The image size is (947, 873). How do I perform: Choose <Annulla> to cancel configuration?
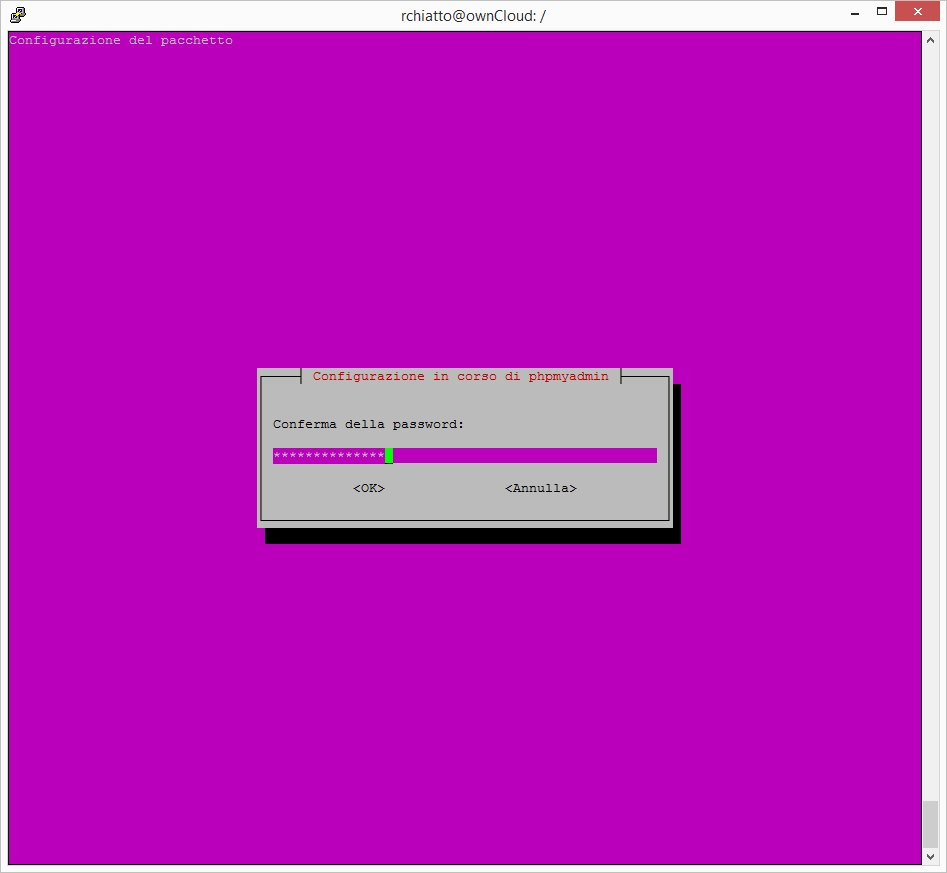541,488
